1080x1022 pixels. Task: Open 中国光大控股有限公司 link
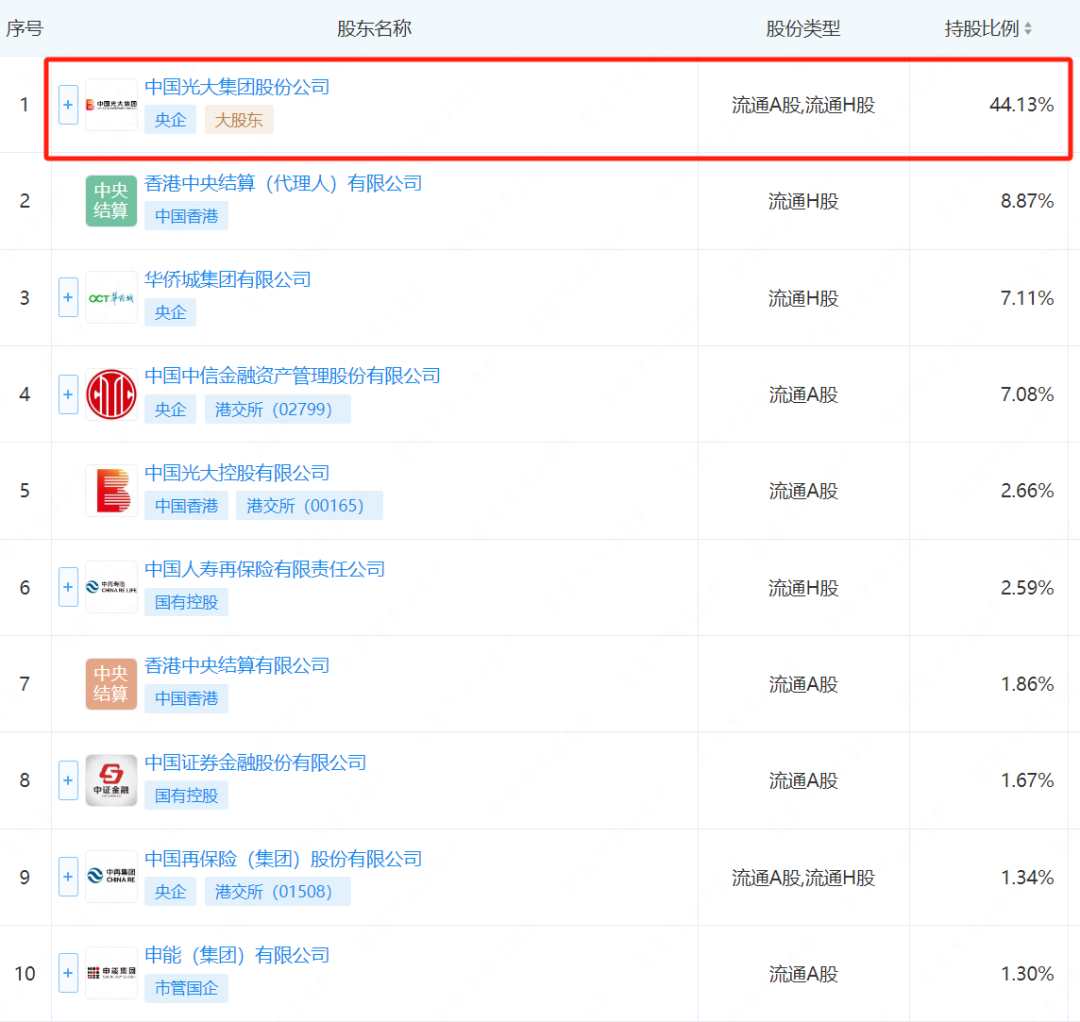point(237,472)
